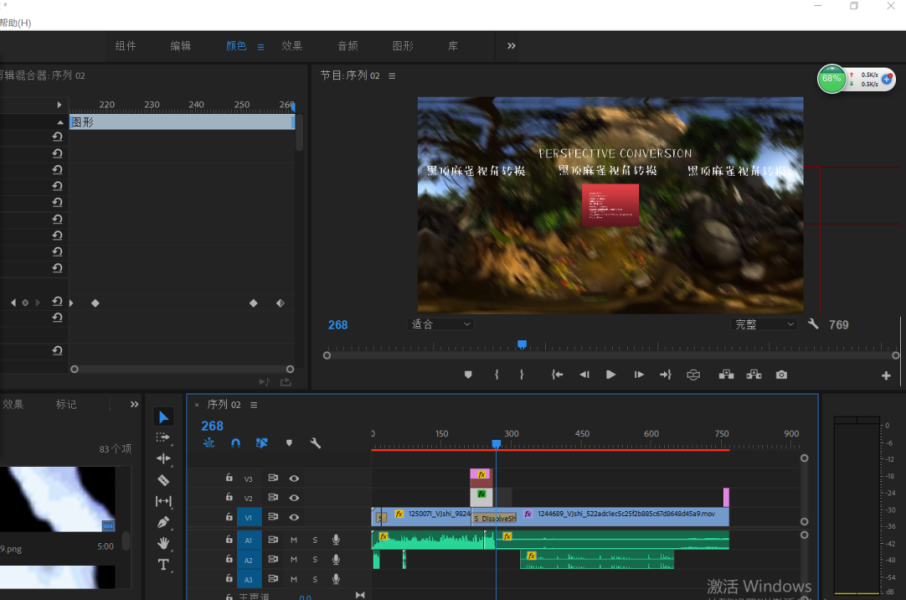Viewport: 906px width, 600px height.
Task: Click the Program Monitor playhead marker
Action: (521, 344)
